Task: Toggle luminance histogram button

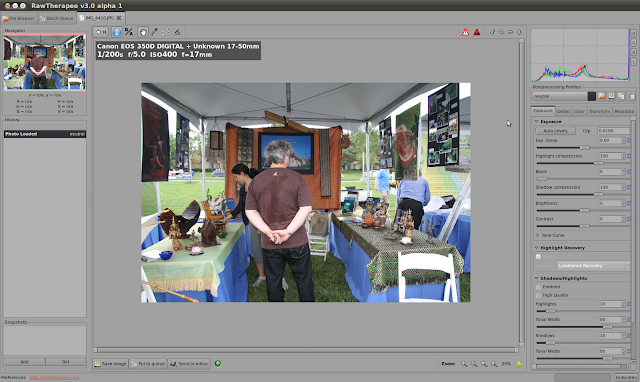Action: click(633, 62)
